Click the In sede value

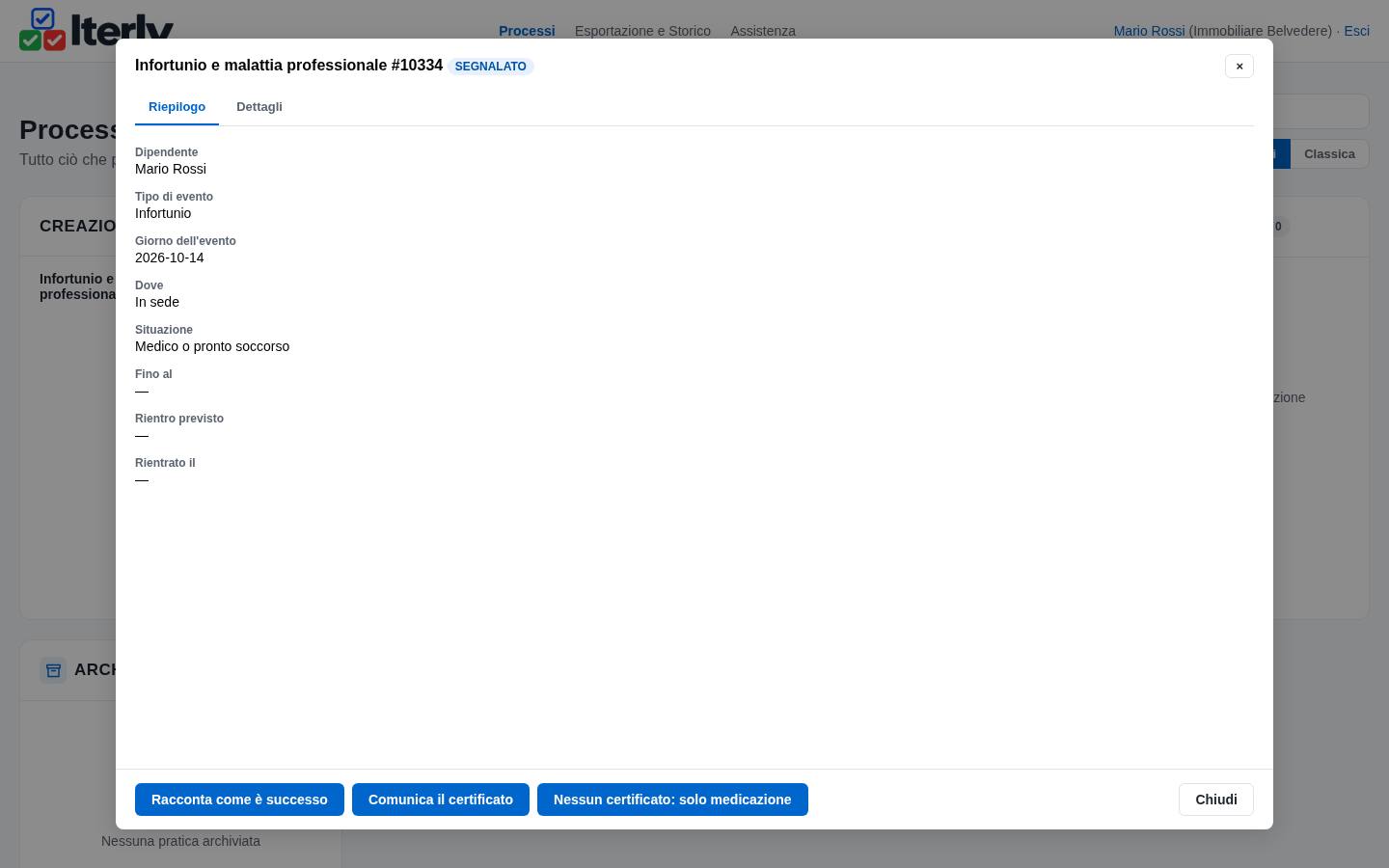(157, 302)
